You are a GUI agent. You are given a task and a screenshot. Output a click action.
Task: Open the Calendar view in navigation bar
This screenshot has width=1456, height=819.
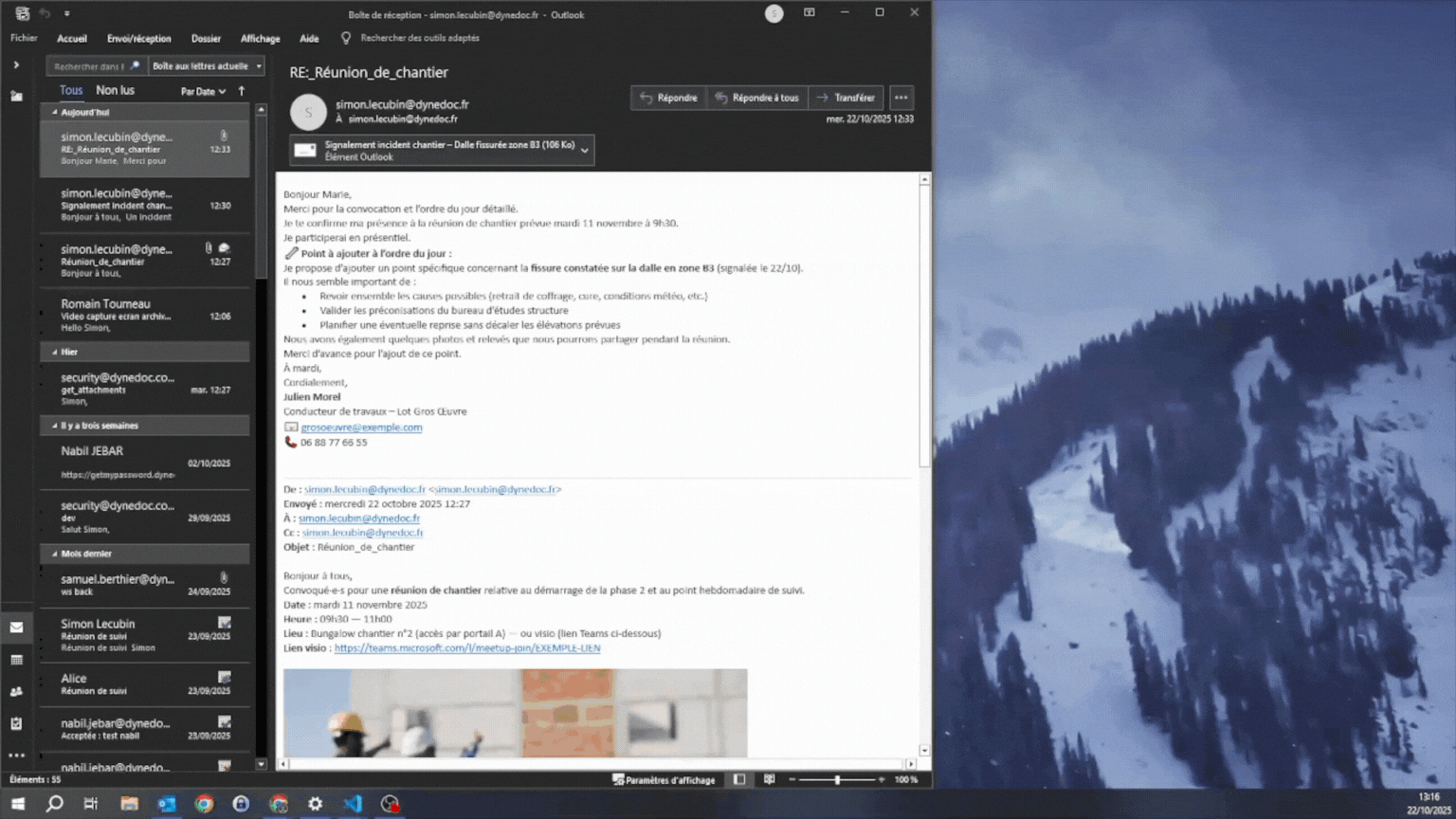pos(16,660)
